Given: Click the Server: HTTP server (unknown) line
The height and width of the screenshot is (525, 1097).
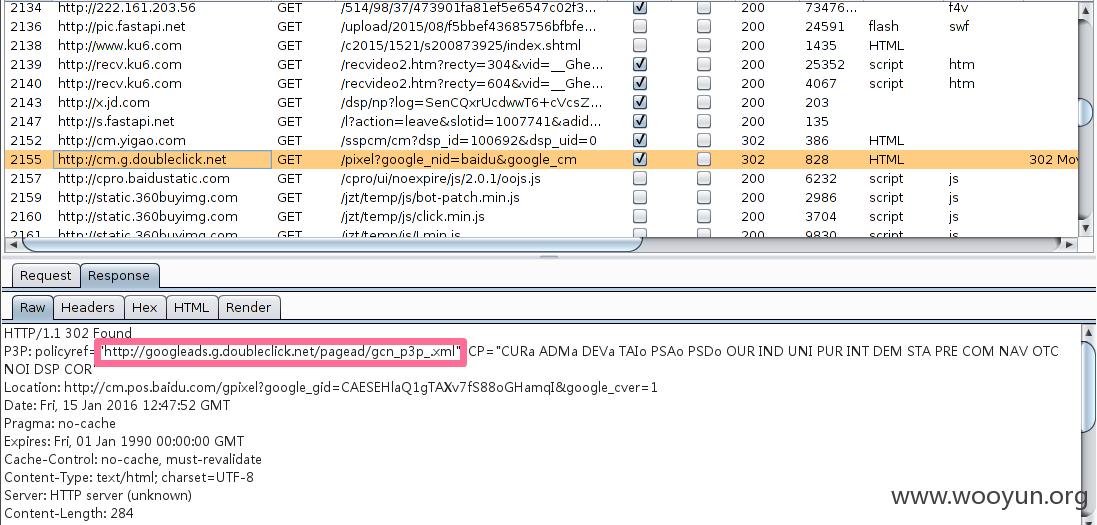Looking at the screenshot, I should 98,496.
